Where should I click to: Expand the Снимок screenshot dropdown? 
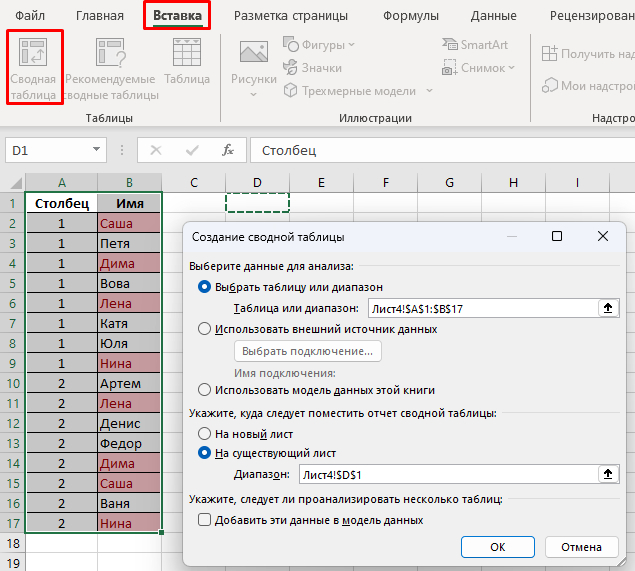pos(511,68)
